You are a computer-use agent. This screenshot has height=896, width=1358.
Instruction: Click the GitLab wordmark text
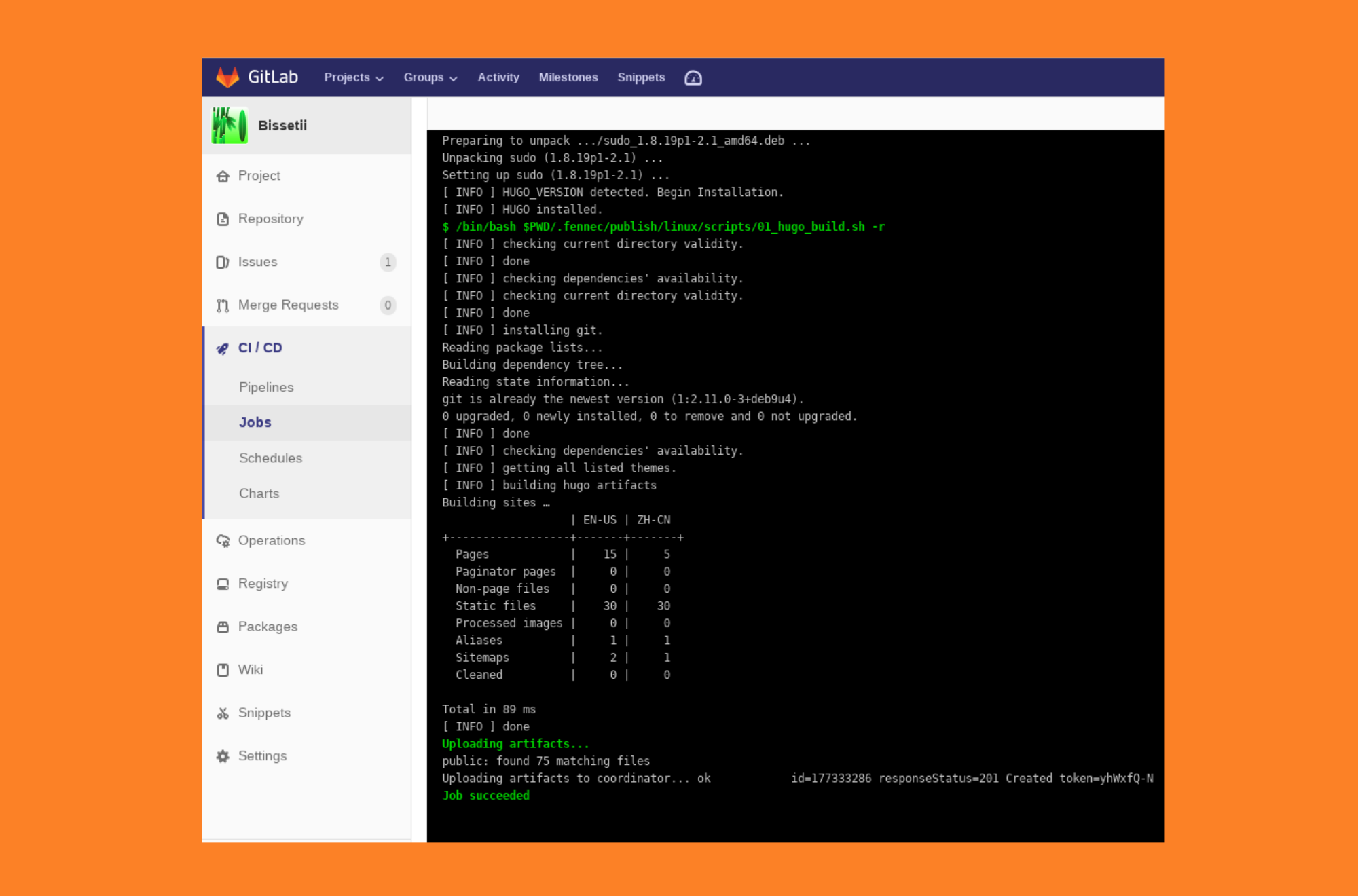273,77
